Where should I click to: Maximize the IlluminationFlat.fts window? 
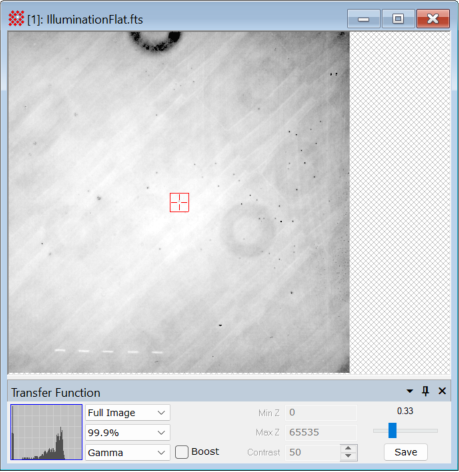tap(398, 18)
